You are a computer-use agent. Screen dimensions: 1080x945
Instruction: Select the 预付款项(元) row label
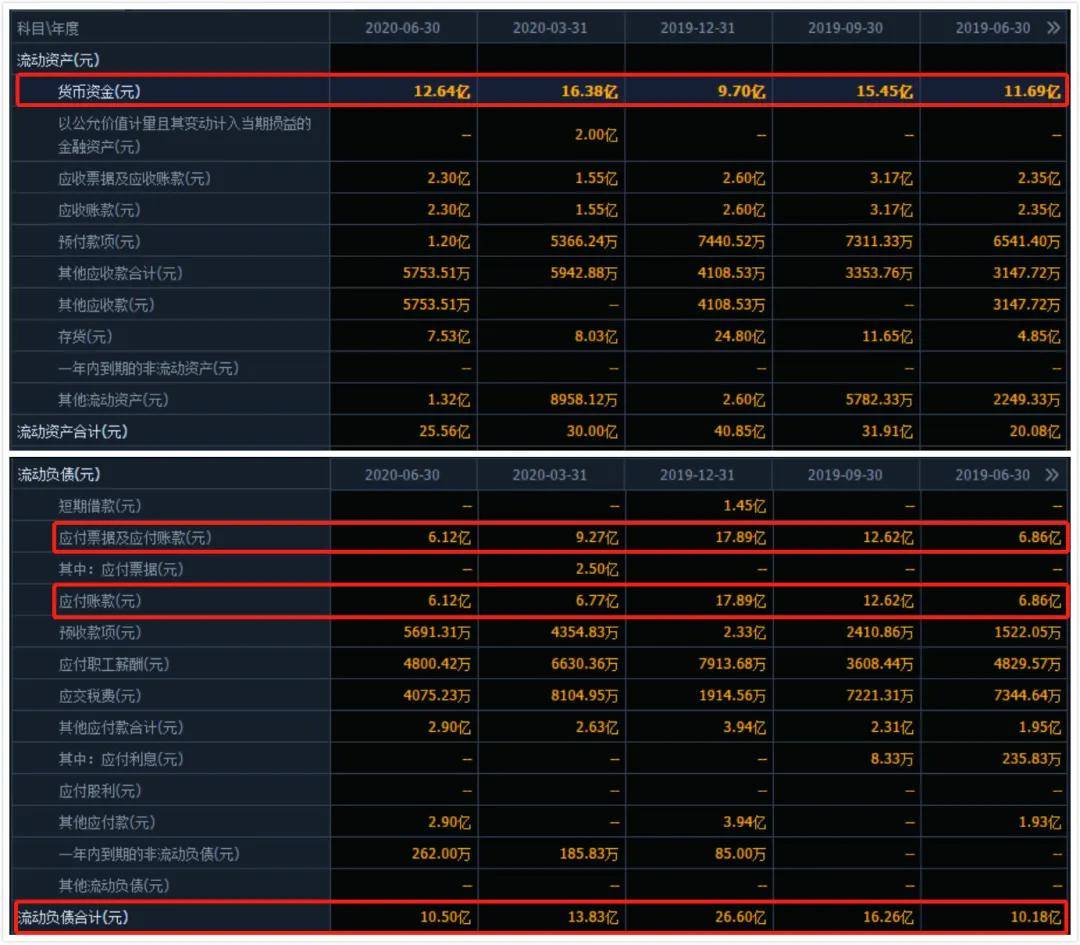click(99, 242)
